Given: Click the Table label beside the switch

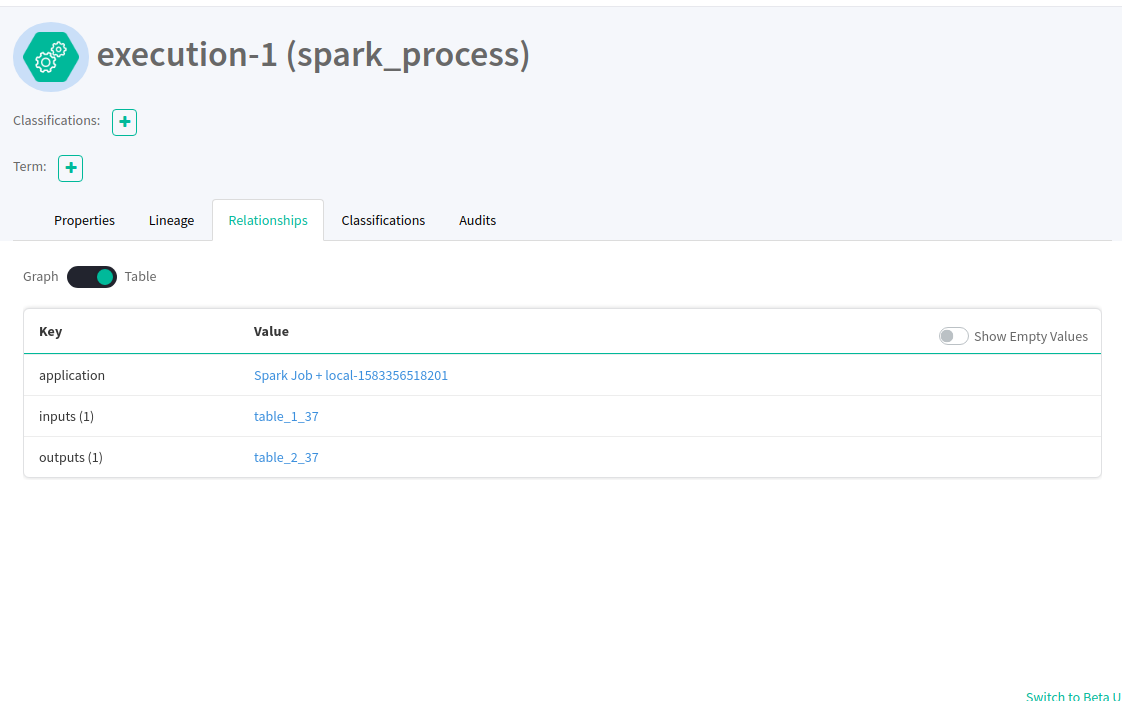Looking at the screenshot, I should pos(140,277).
